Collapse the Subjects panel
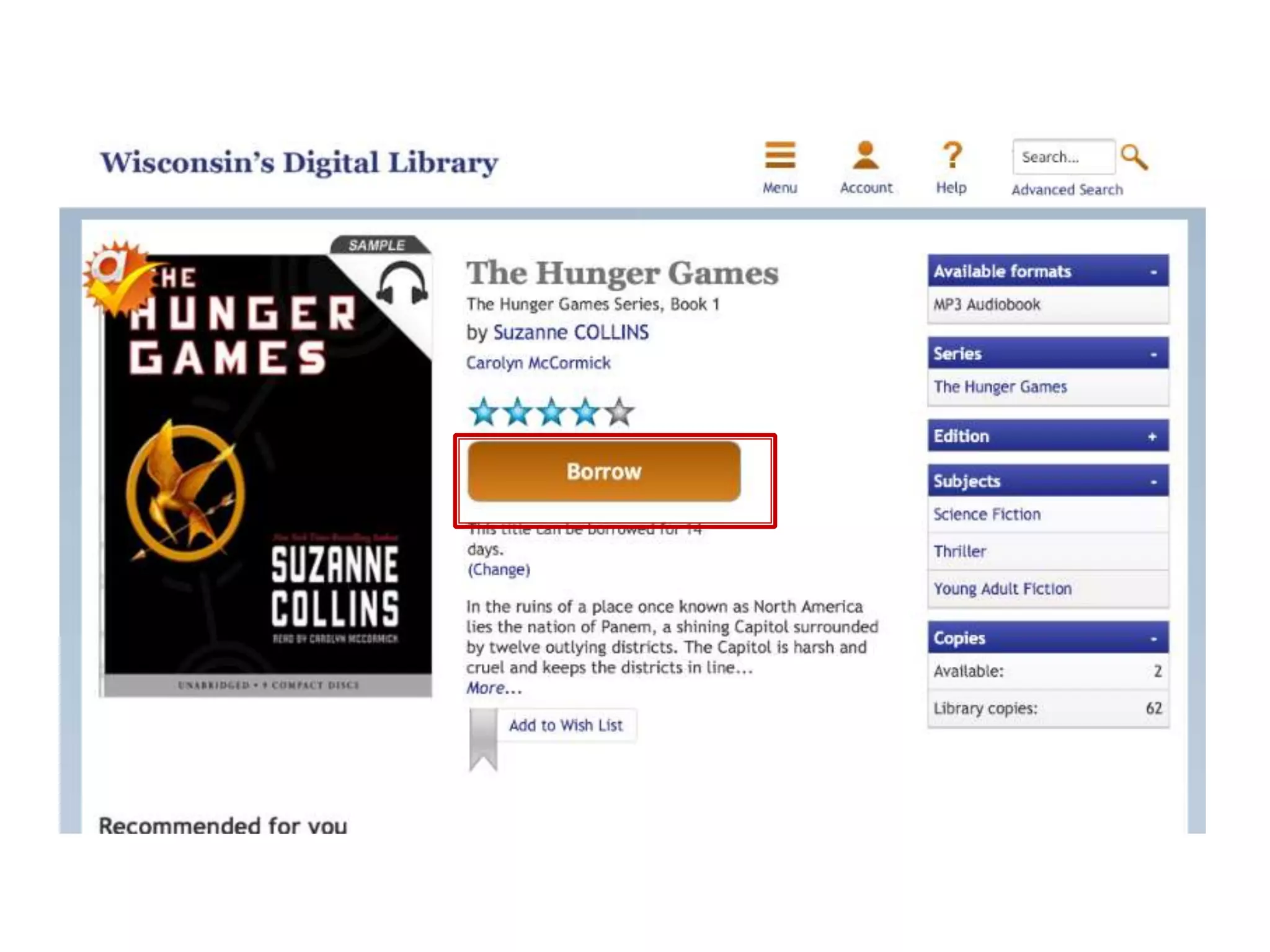This screenshot has width=1270, height=952. [1153, 482]
